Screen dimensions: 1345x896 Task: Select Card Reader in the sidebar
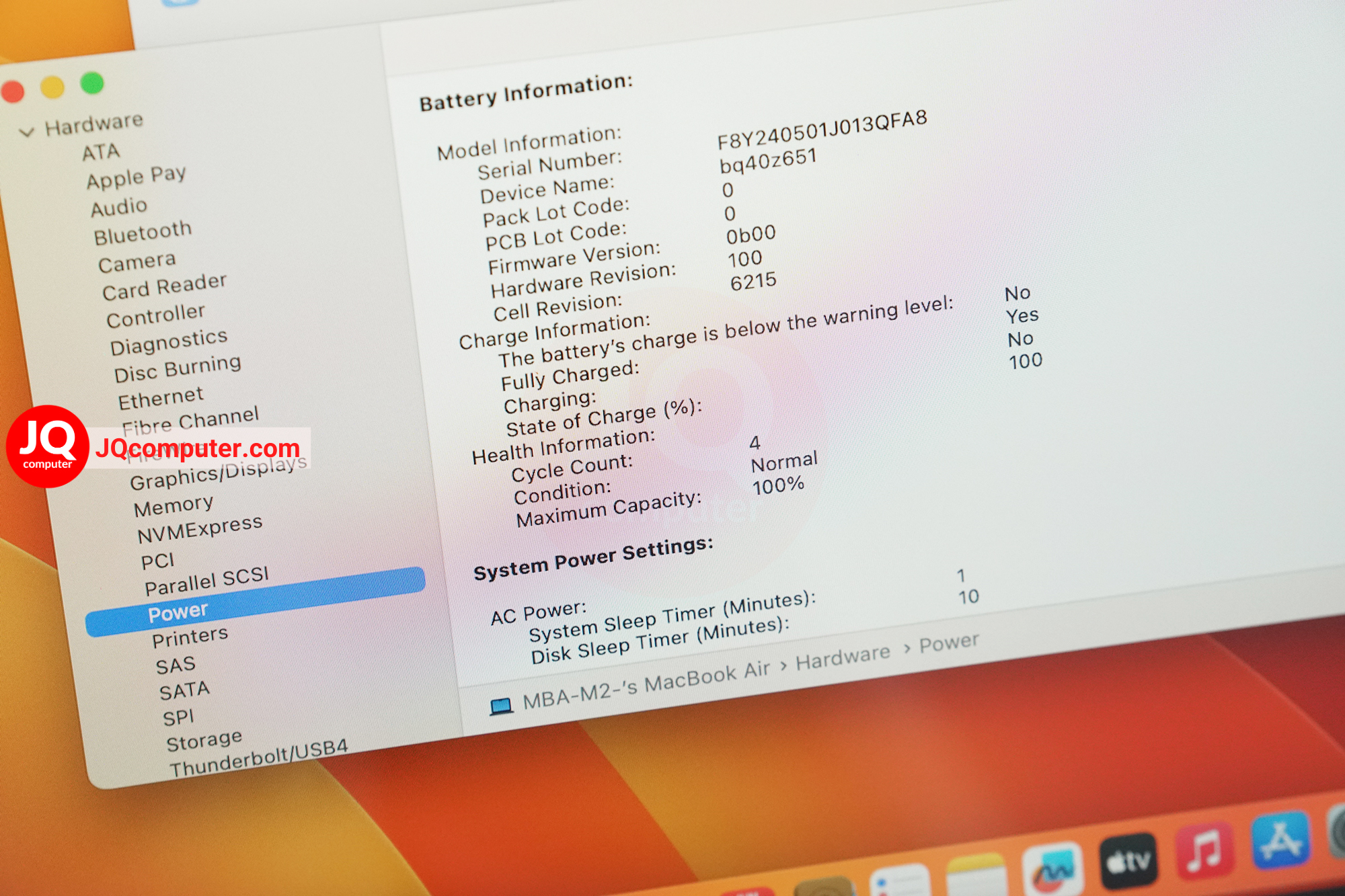(x=164, y=287)
